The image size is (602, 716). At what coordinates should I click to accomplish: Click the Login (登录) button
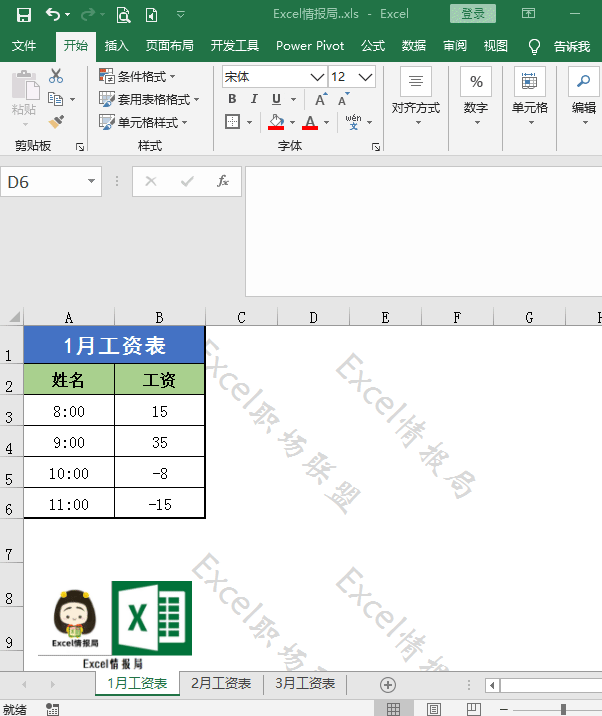pyautogui.click(x=473, y=14)
